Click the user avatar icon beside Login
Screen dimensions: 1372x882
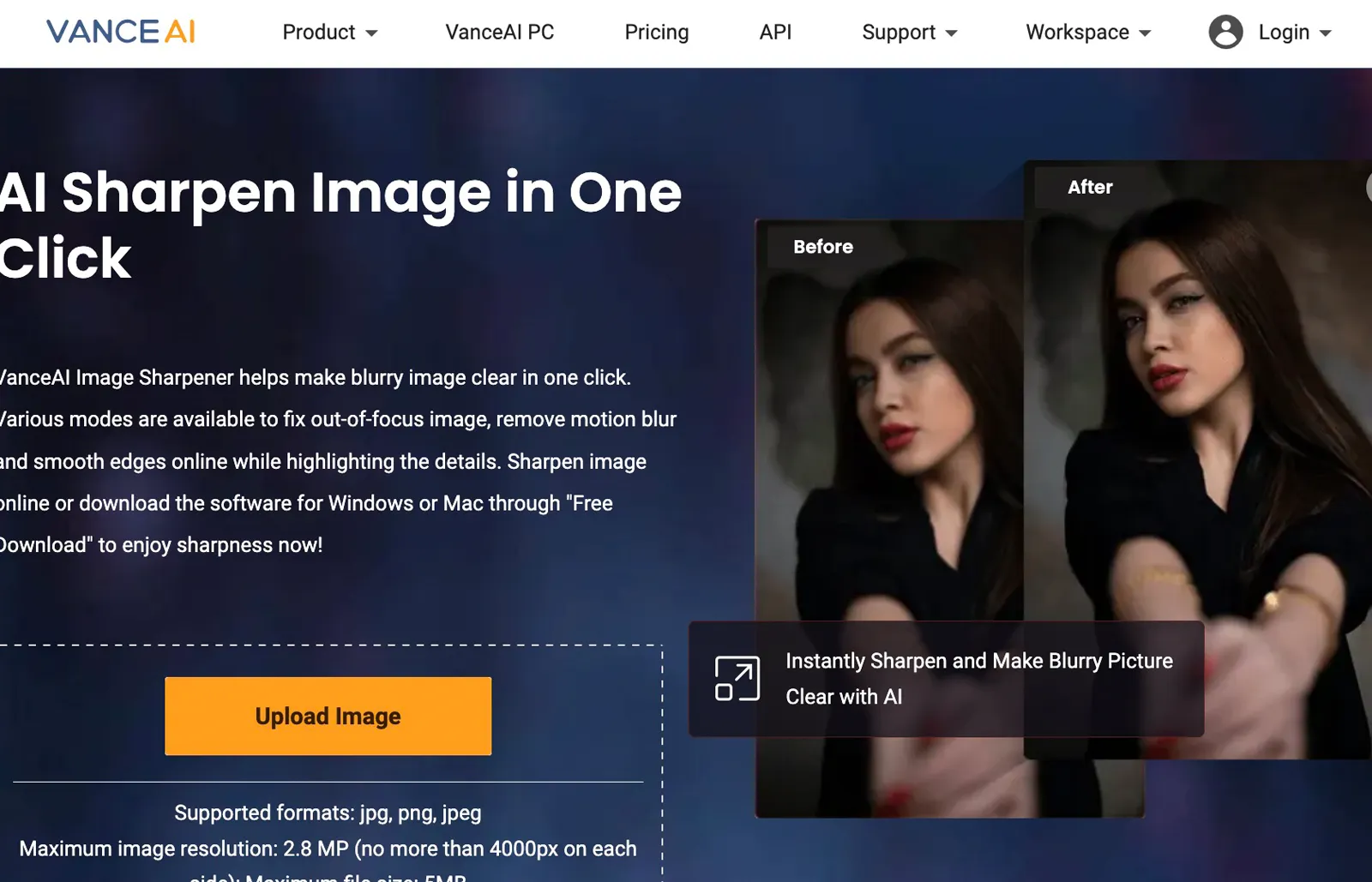(1225, 32)
